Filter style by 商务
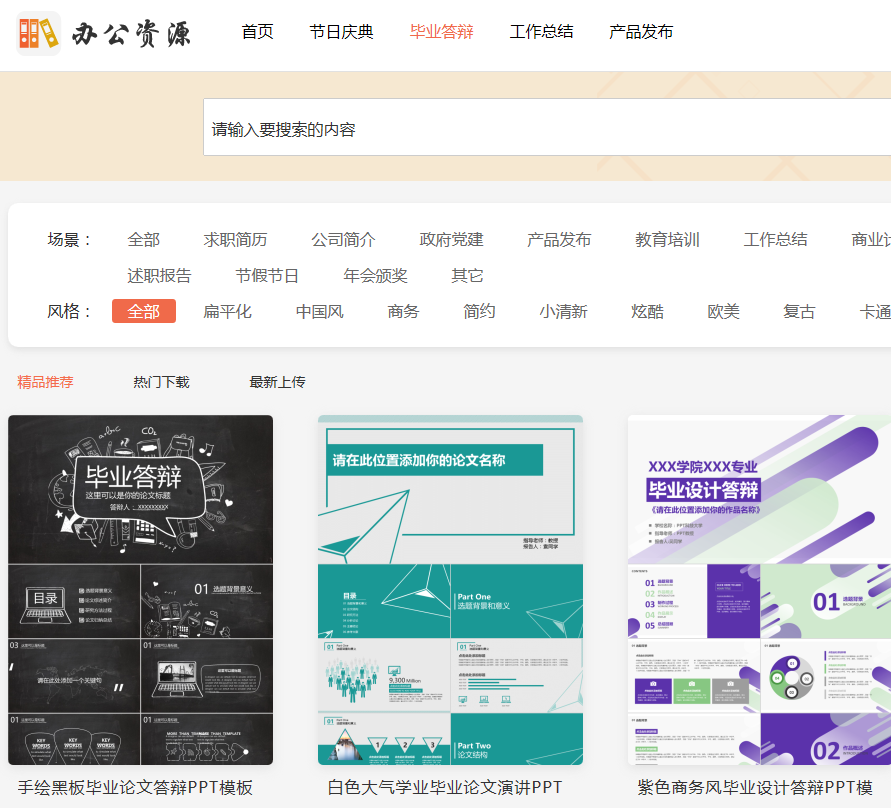 tap(403, 311)
